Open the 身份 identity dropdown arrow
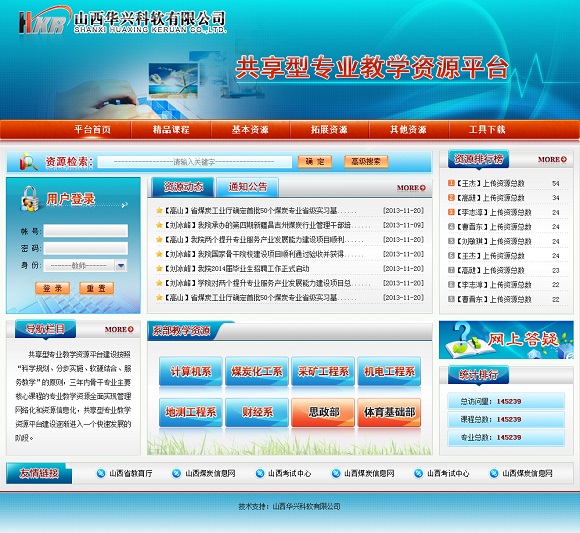Viewport: 580px width, 533px height. (x=121, y=266)
